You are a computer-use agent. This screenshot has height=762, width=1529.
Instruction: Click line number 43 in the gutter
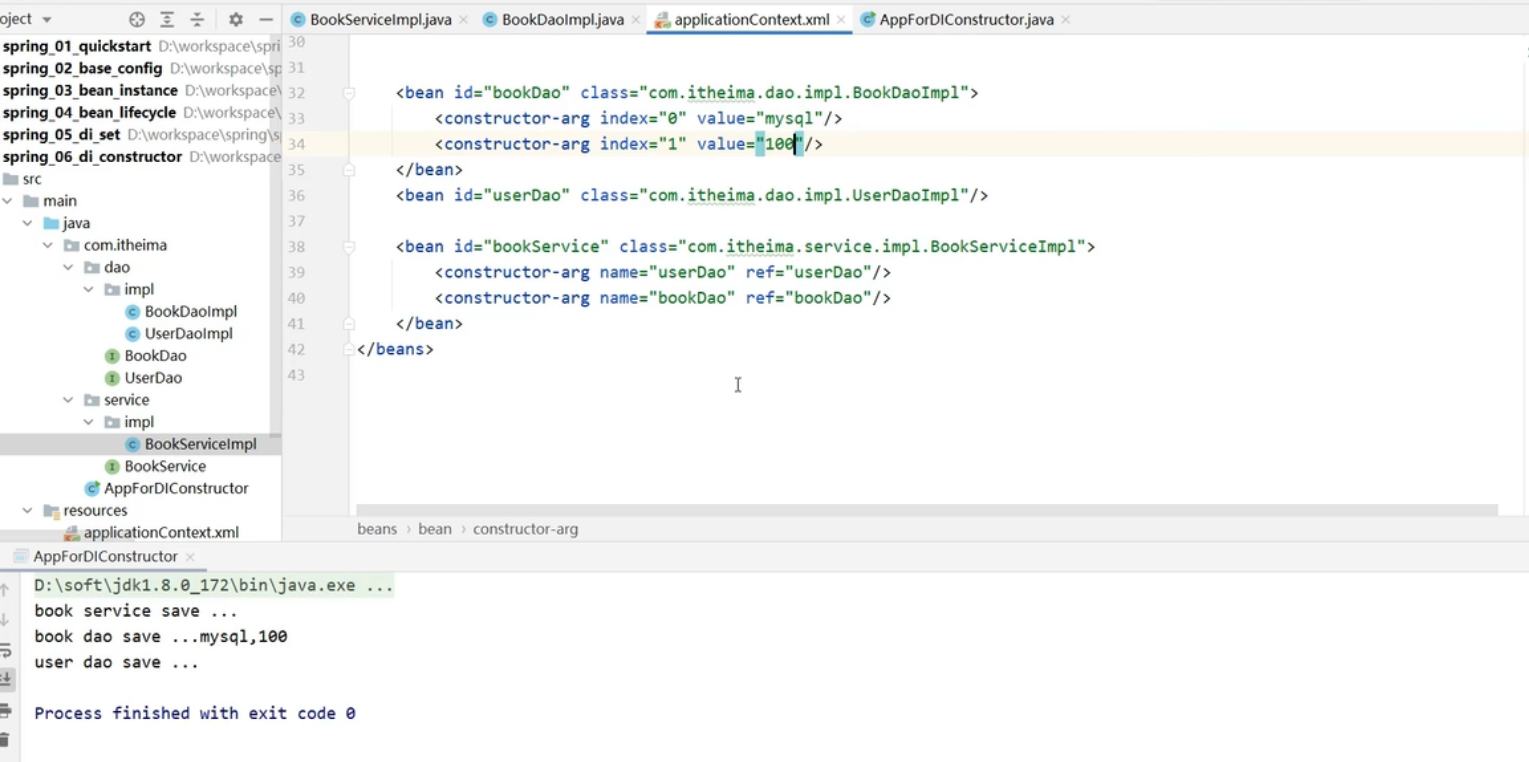coord(295,375)
